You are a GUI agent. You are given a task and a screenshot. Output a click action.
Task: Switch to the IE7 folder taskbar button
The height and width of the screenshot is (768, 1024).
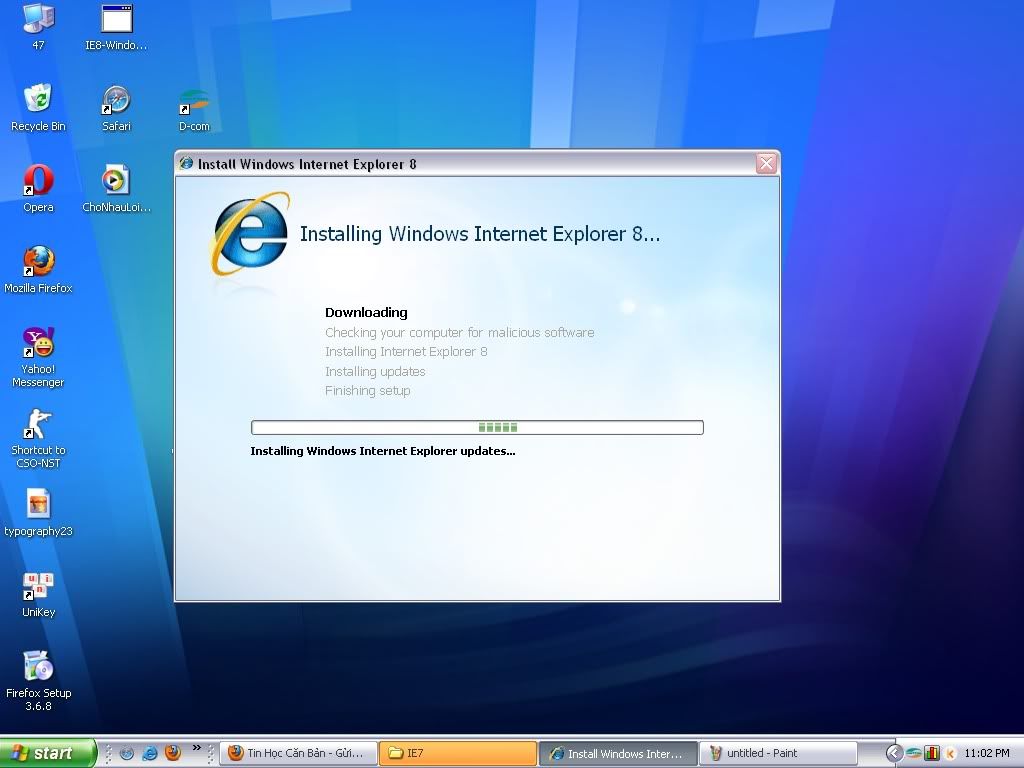tap(458, 753)
